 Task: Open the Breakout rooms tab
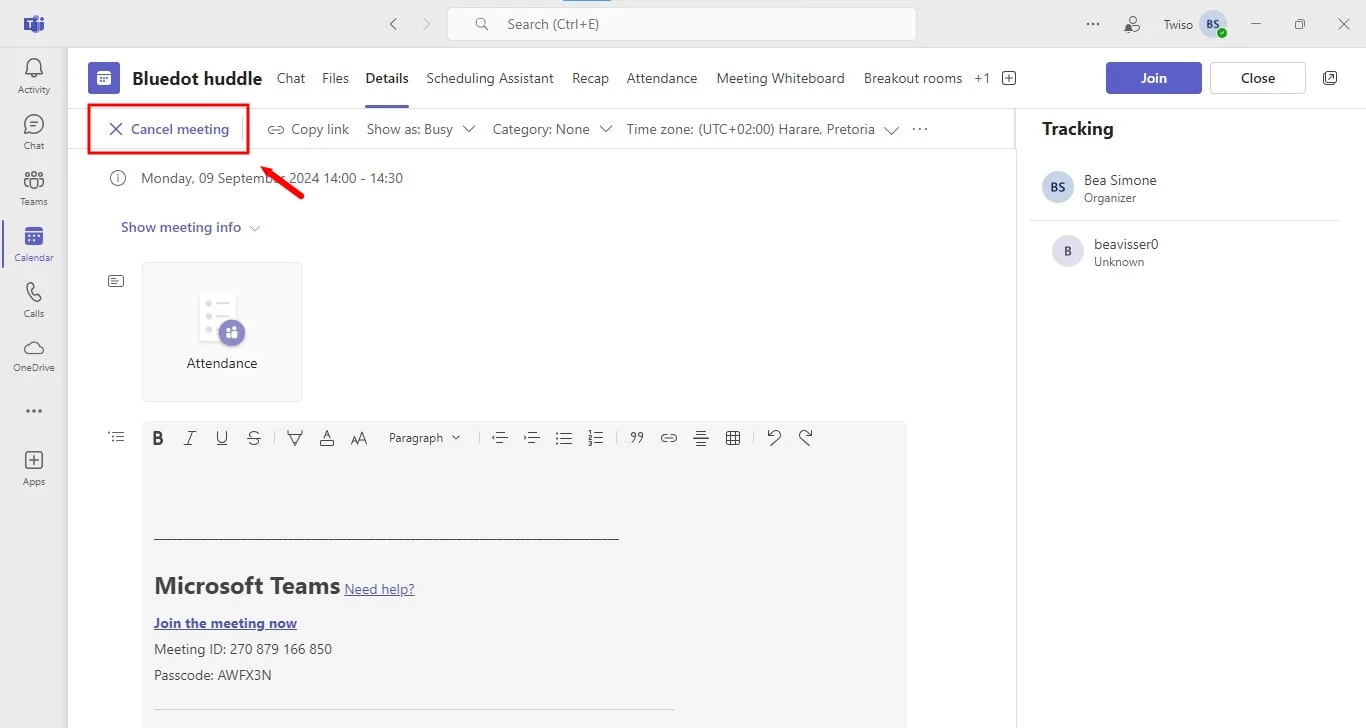pos(913,78)
